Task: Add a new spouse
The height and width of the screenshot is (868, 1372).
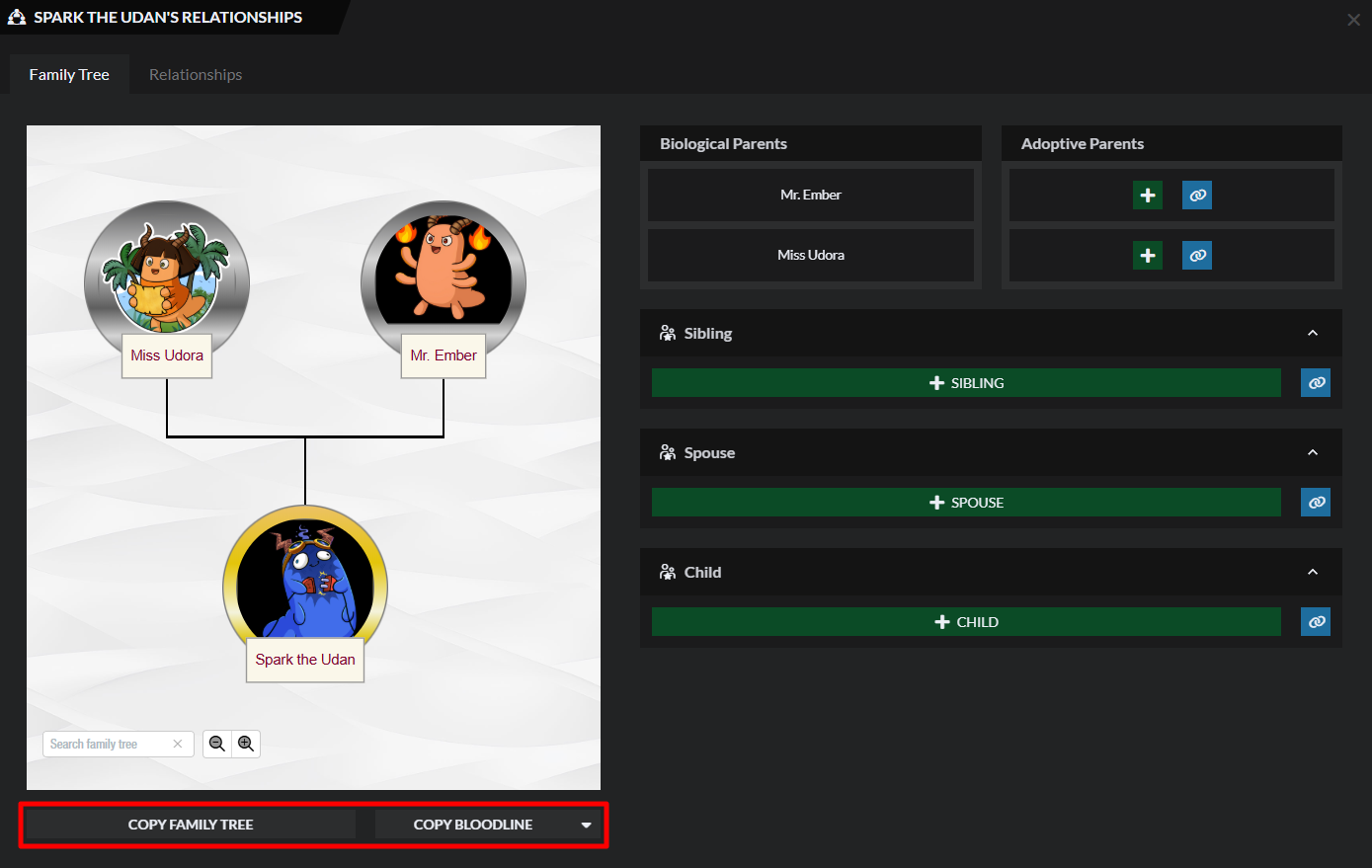Action: [966, 503]
